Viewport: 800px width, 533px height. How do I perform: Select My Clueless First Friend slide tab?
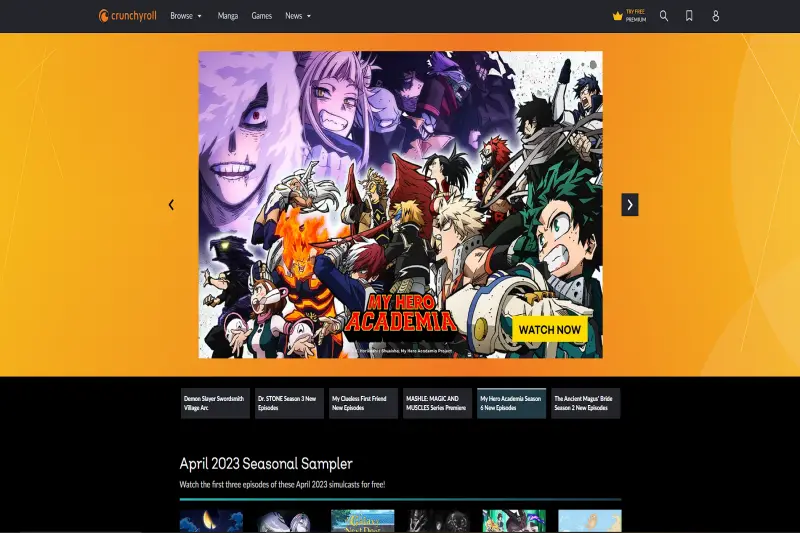(x=363, y=403)
